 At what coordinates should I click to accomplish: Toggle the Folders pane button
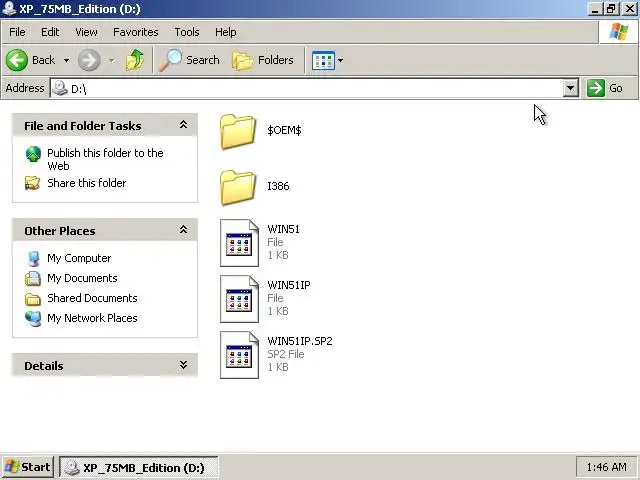(262, 60)
